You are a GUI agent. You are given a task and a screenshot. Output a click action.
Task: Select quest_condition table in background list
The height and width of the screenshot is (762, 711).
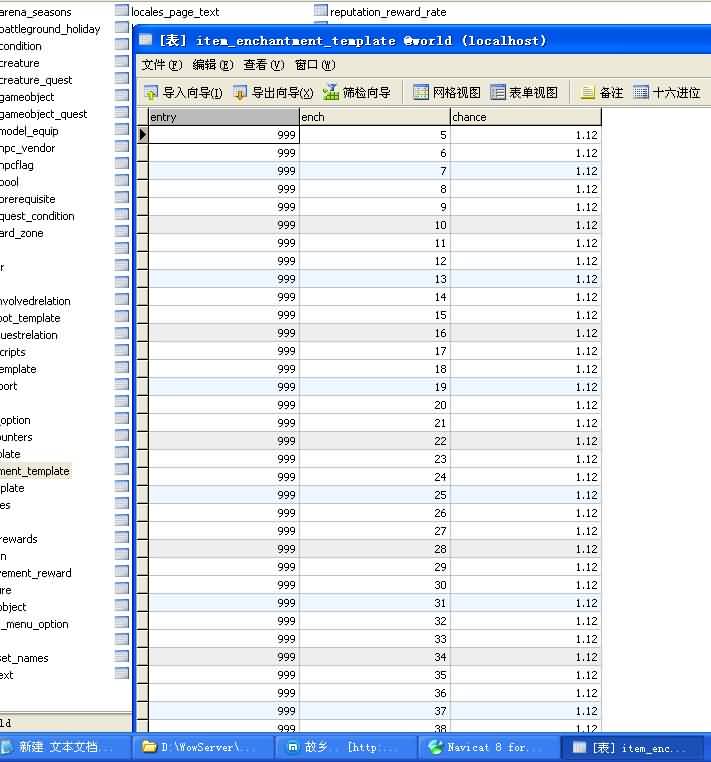37,216
